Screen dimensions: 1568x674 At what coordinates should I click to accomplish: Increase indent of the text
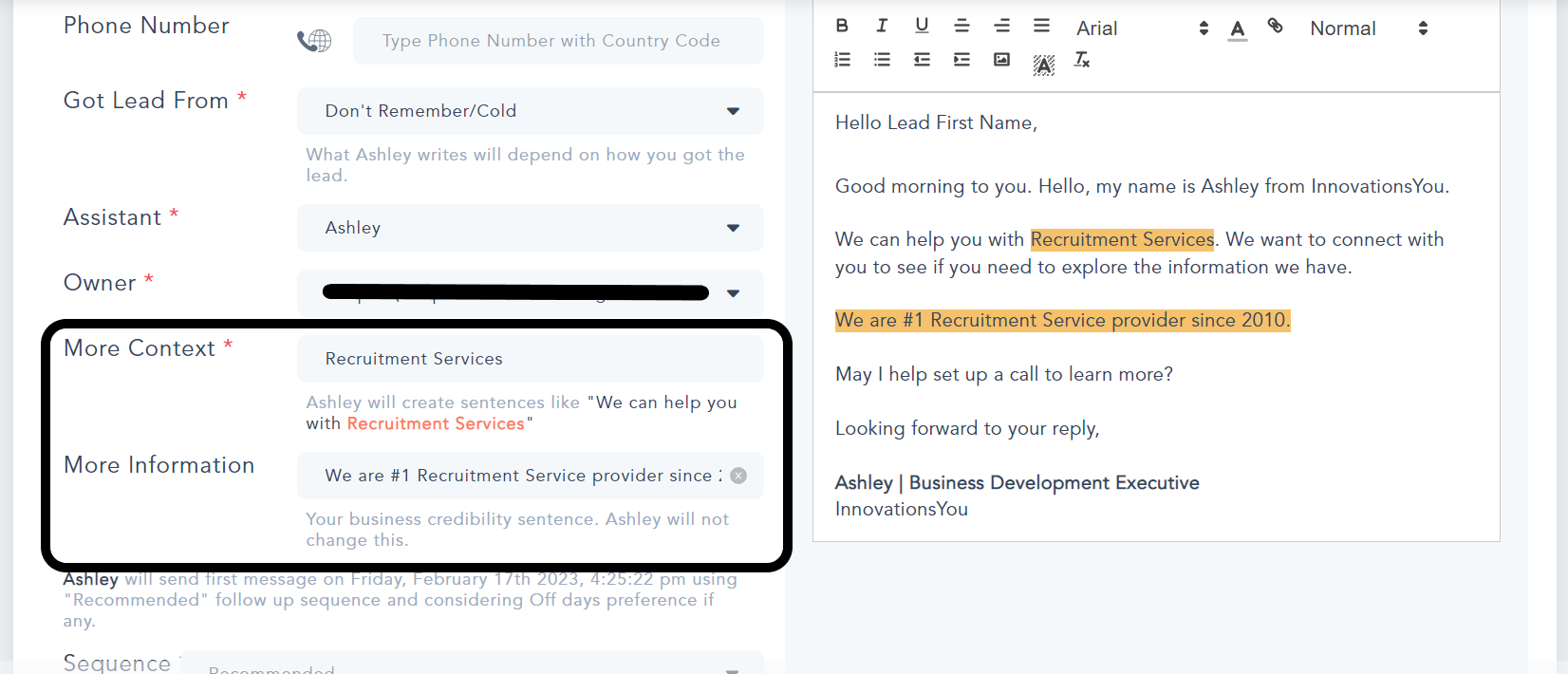961,60
